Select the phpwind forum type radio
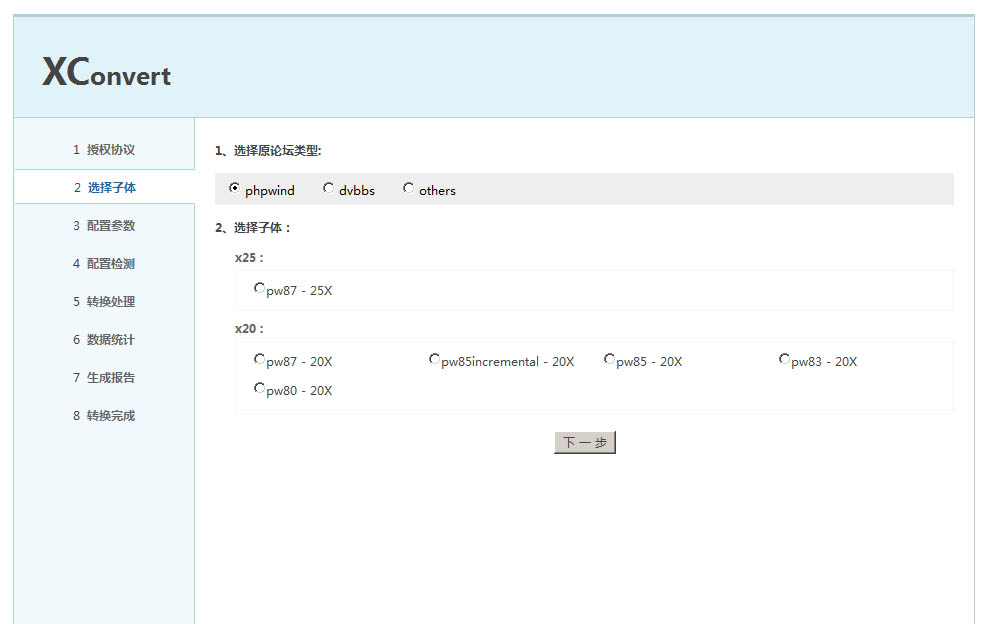This screenshot has height=624, width=996. (235, 188)
